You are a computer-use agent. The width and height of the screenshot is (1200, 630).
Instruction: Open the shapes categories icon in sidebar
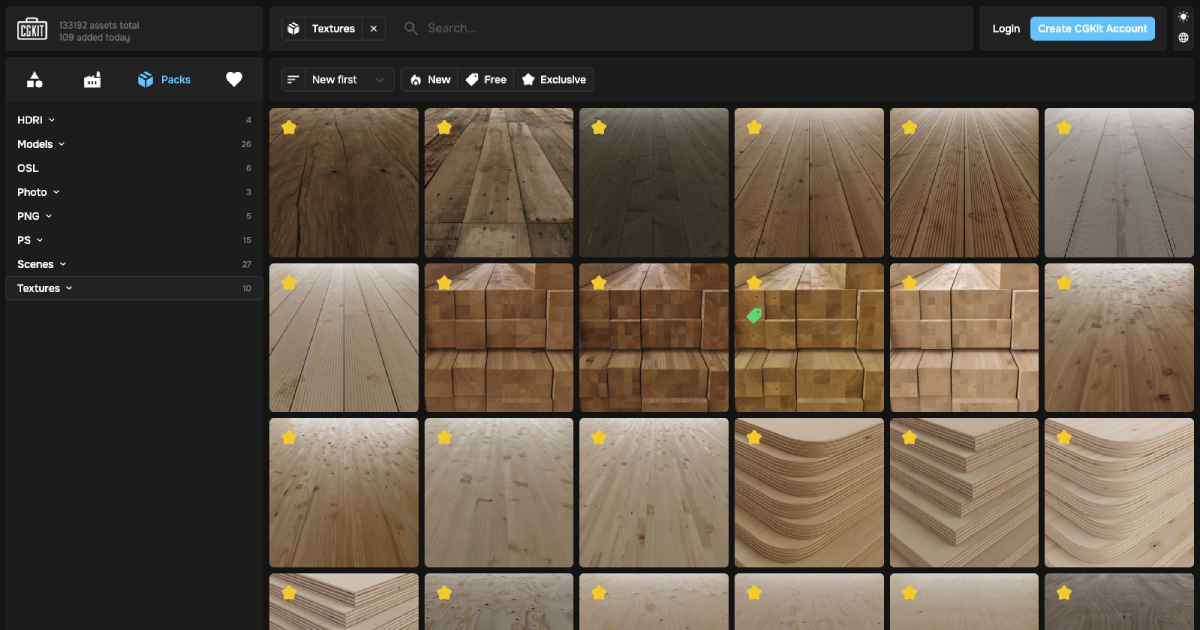coord(35,80)
